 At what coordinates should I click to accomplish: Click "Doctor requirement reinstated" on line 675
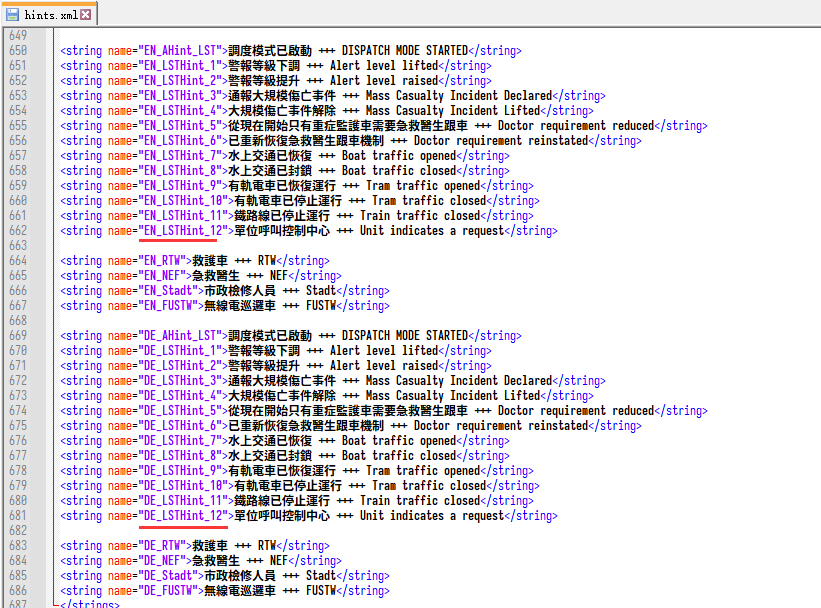pyautogui.click(x=501, y=426)
